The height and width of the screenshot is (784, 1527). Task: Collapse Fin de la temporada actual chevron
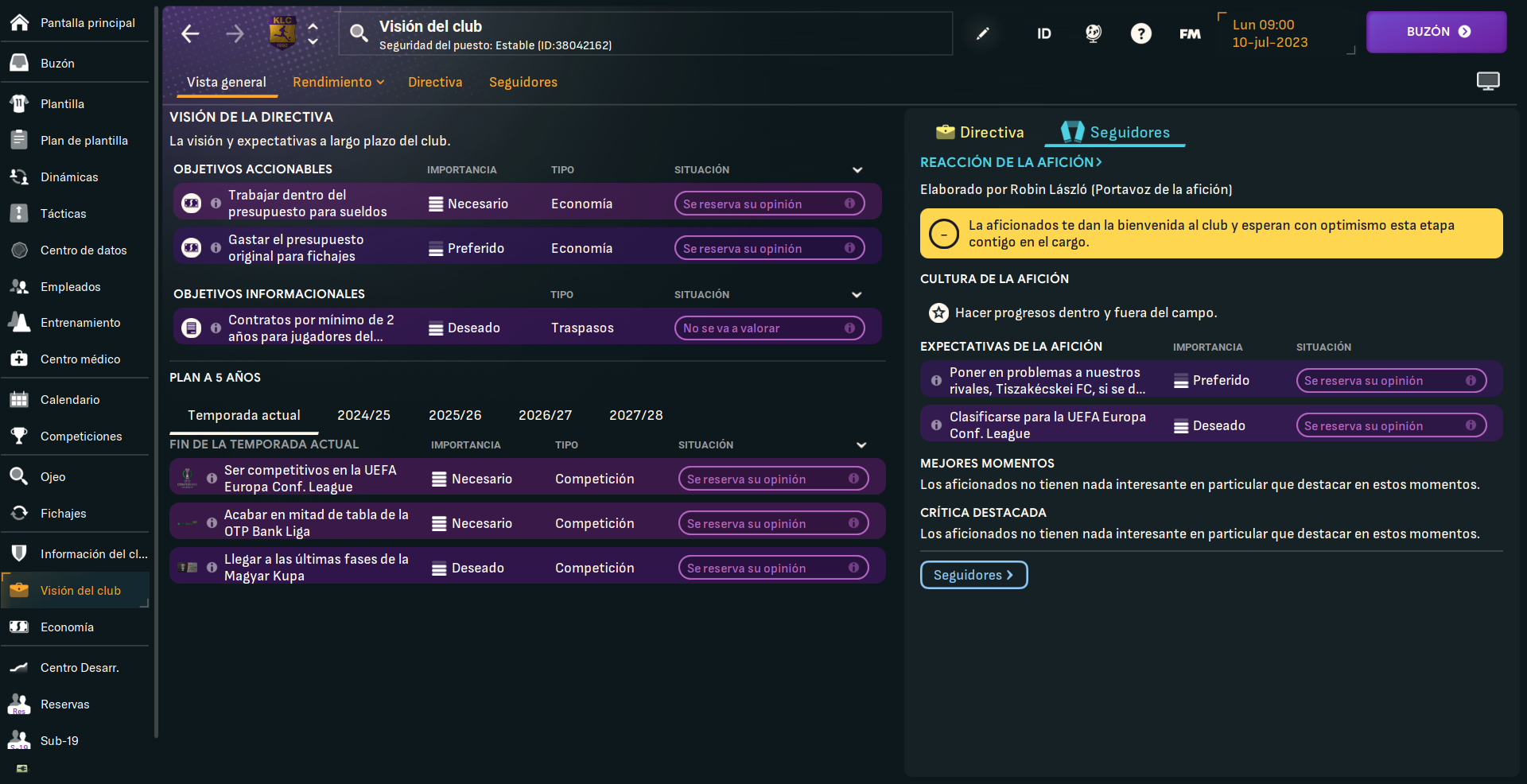[861, 445]
